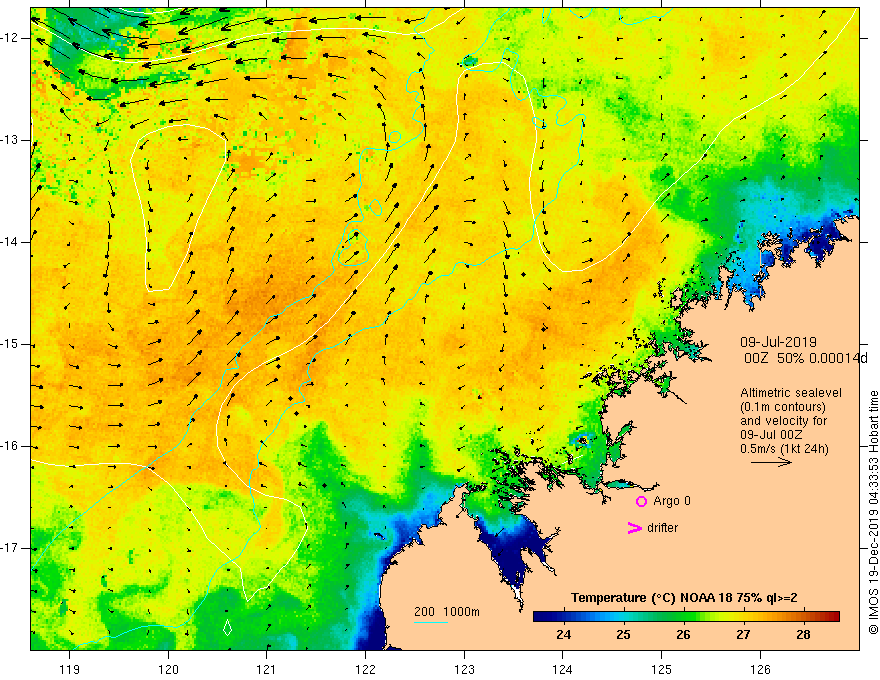The width and height of the screenshot is (880, 680).
Task: Click the '0.5m/s (1kt 24h)' scale label
Action: point(784,448)
